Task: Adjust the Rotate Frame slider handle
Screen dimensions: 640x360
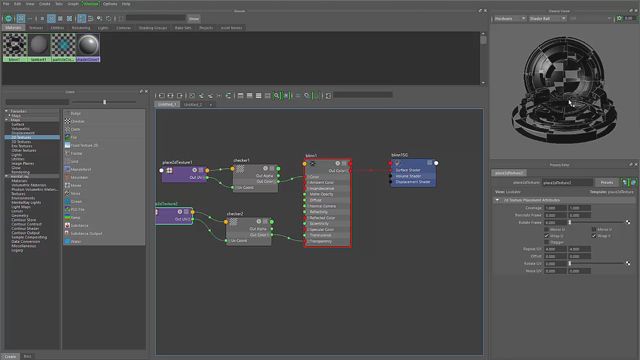Action: pyautogui.click(x=570, y=222)
